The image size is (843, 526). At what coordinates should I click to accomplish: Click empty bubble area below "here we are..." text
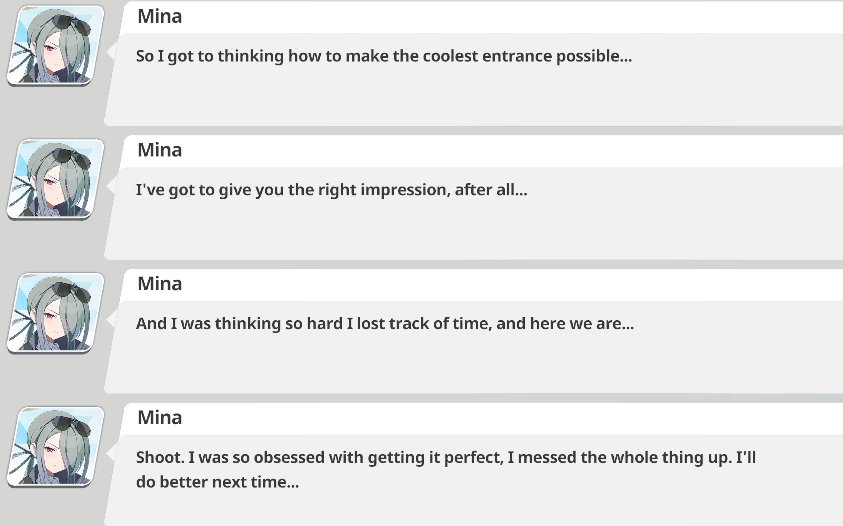pyautogui.click(x=470, y=366)
